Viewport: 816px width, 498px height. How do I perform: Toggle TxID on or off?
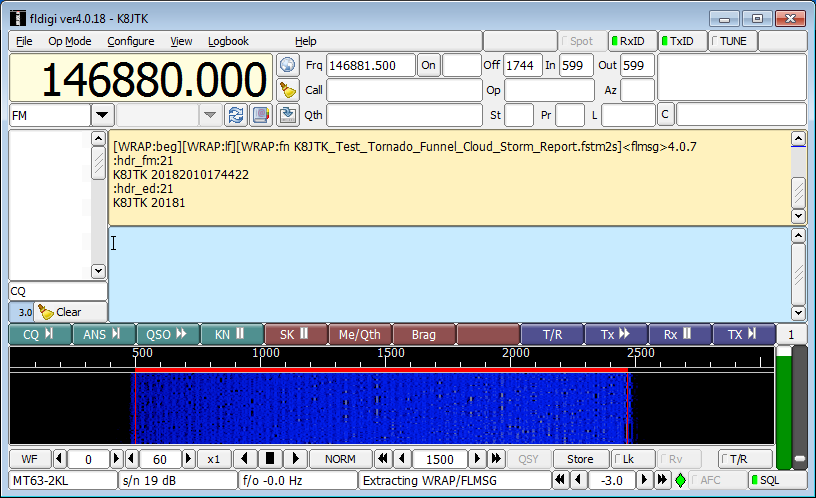coord(681,41)
